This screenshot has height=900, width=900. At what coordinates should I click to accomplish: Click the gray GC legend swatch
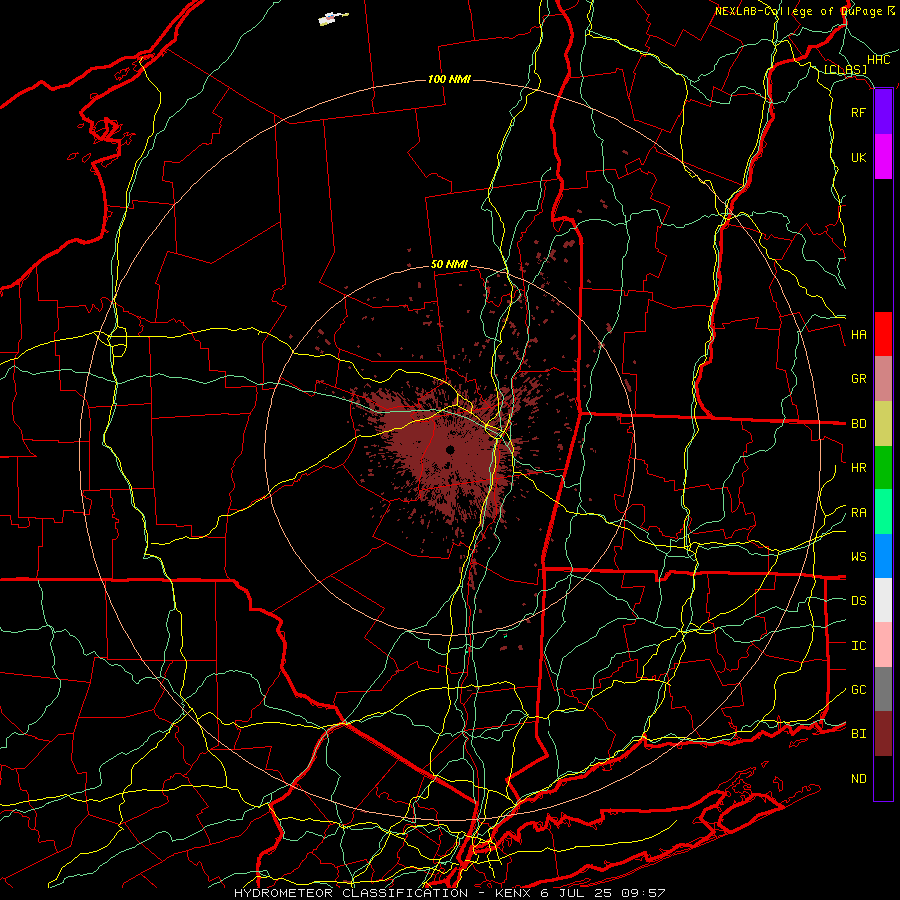tap(883, 689)
